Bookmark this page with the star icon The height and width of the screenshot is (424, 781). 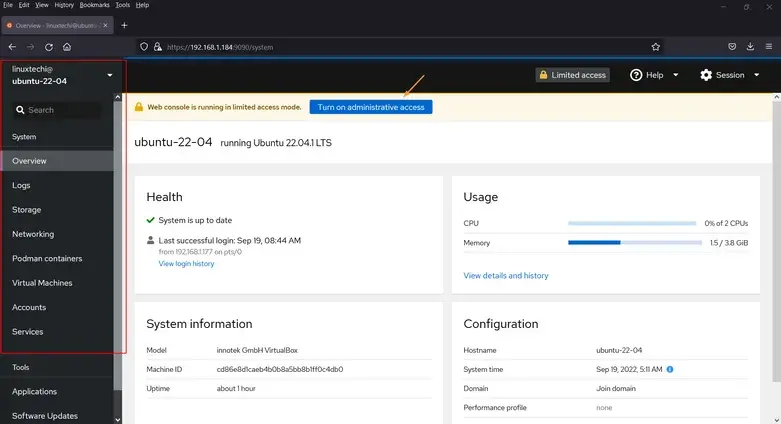pos(655,47)
